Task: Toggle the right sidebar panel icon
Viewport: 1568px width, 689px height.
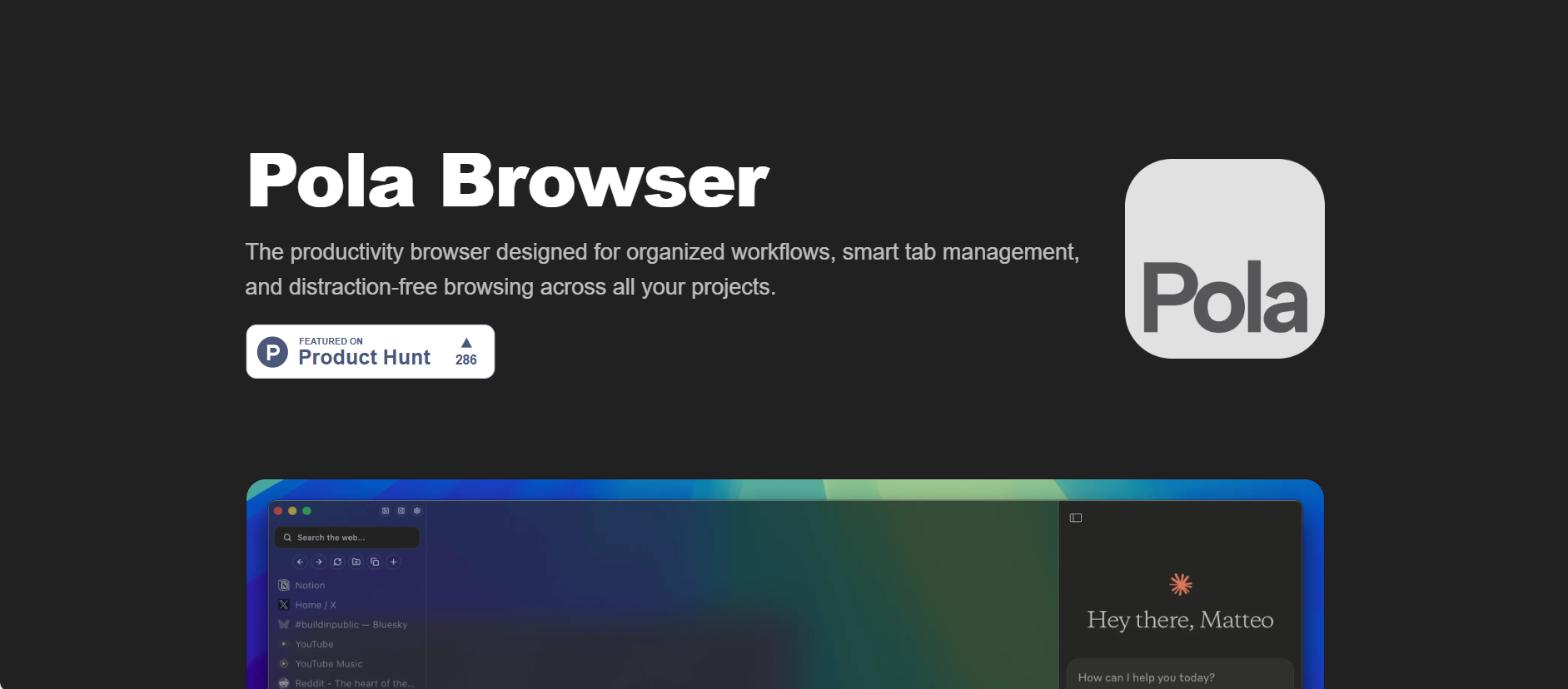Action: click(401, 511)
